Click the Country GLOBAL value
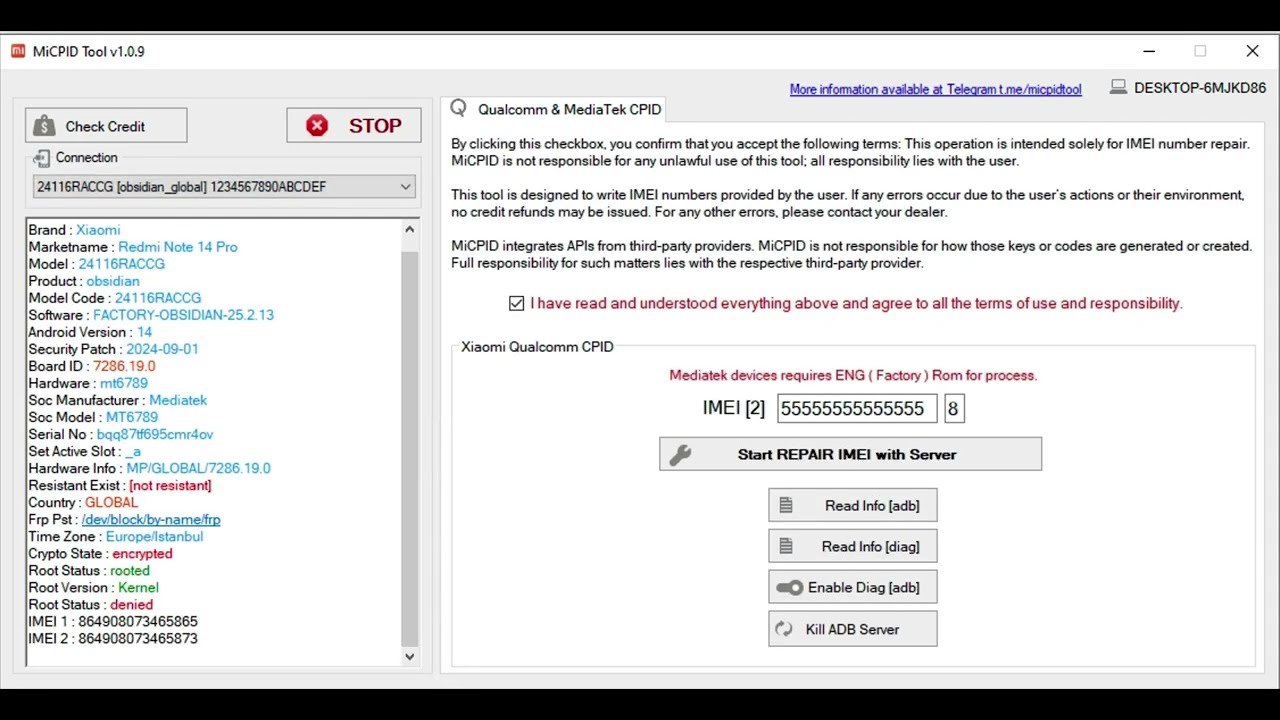The image size is (1280, 720). tap(111, 503)
